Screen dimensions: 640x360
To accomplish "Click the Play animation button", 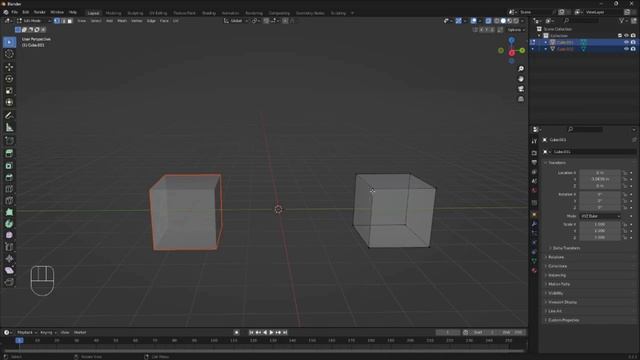I will point(271,333).
